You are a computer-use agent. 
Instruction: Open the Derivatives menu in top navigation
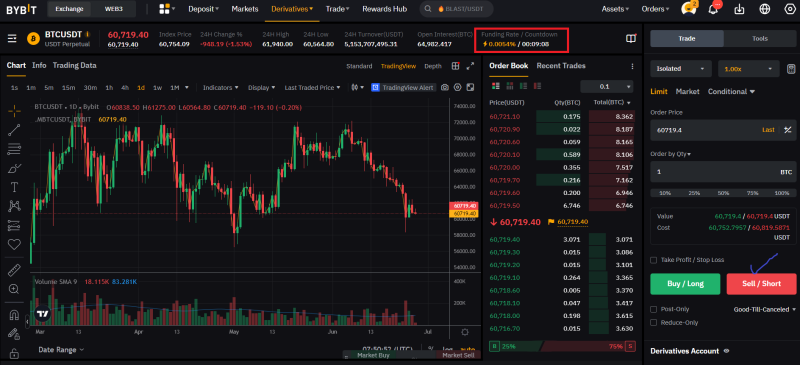point(292,9)
